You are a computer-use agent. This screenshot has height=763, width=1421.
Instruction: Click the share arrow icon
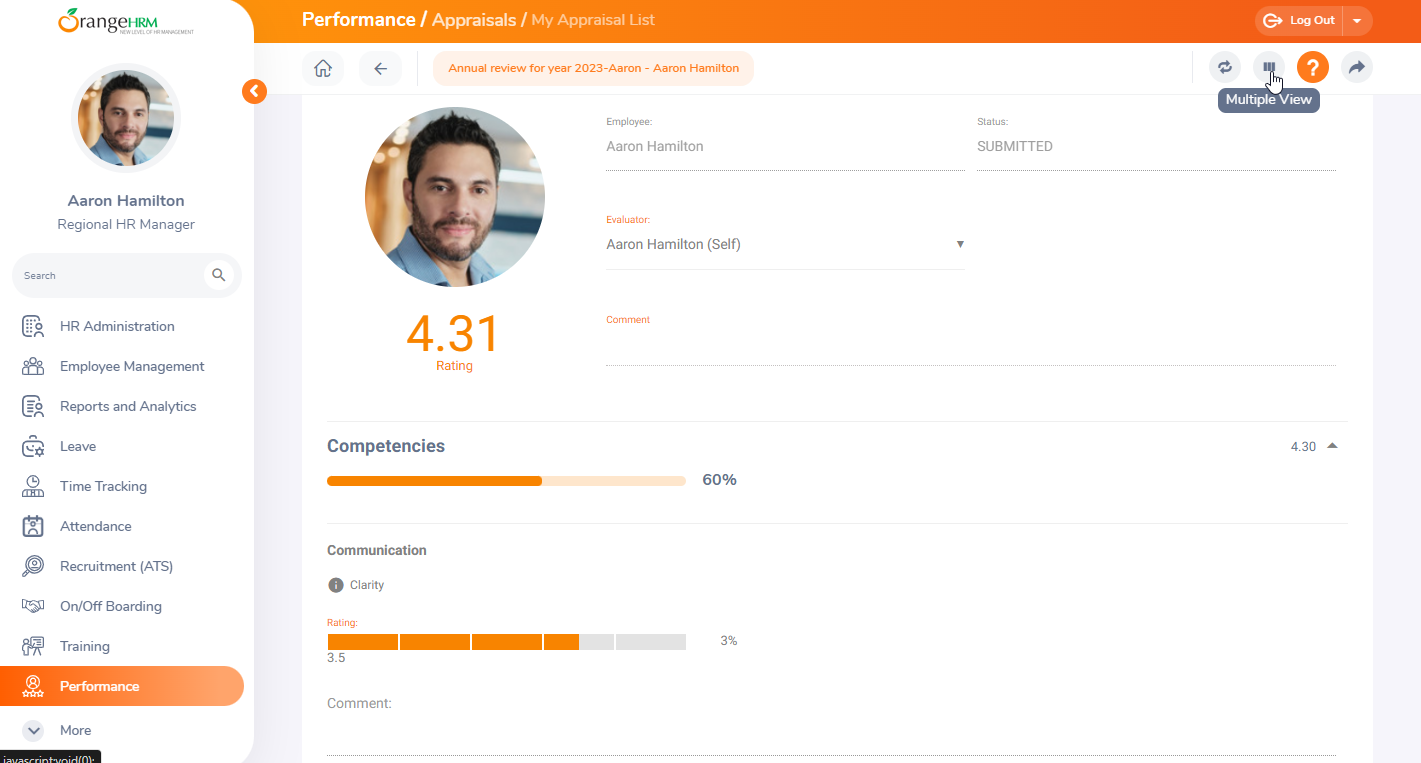[1356, 68]
